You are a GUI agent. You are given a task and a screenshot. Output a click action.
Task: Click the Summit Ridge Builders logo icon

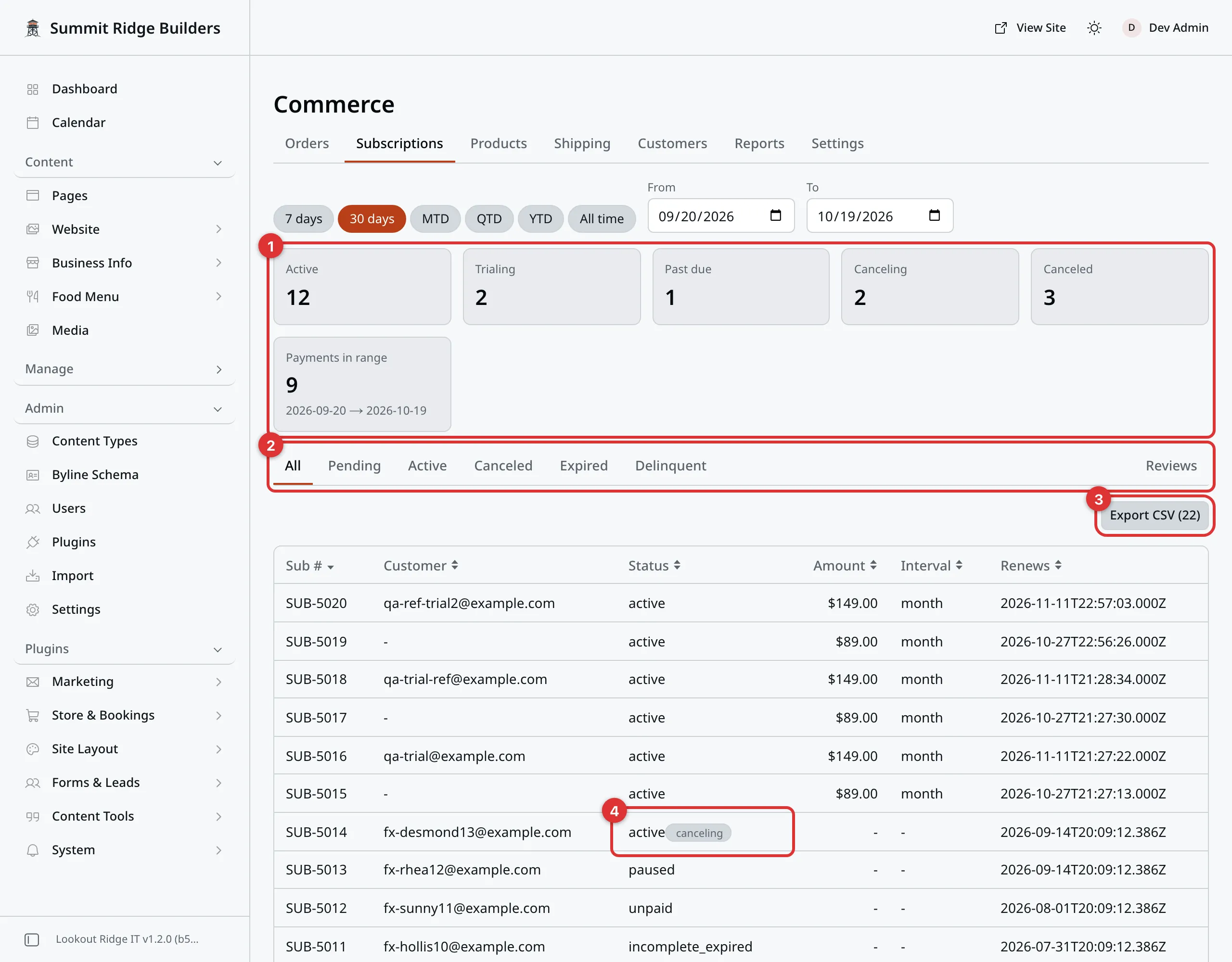point(33,27)
